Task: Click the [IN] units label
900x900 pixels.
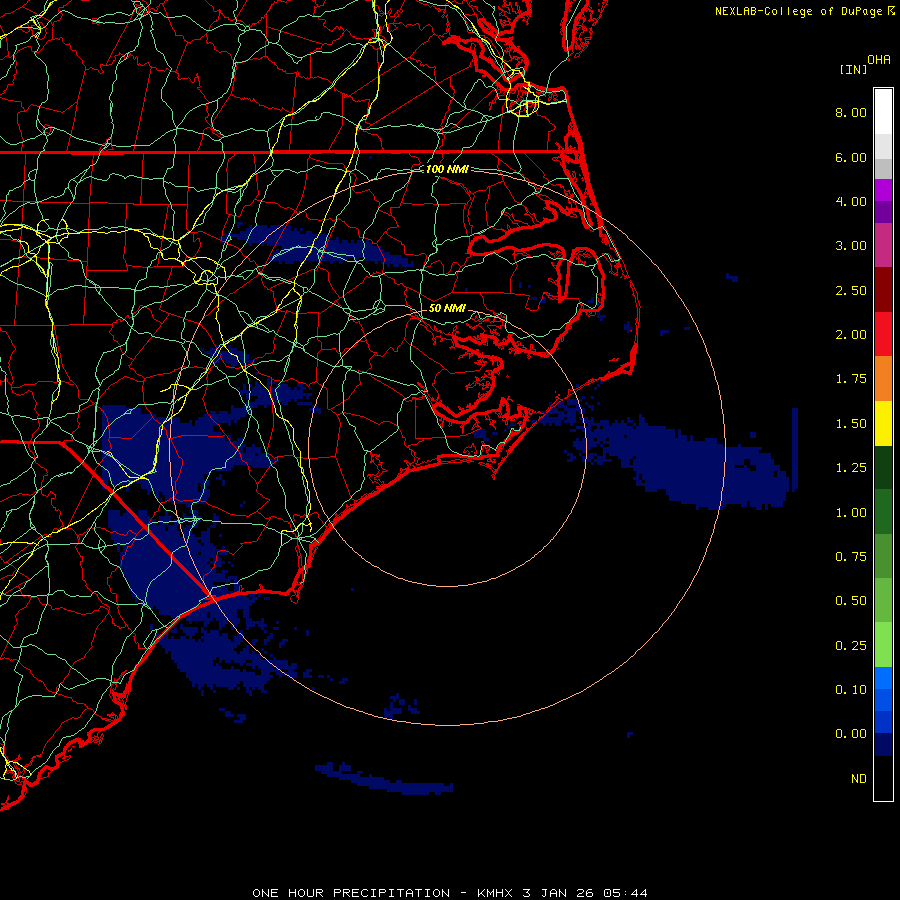Action: pyautogui.click(x=853, y=69)
